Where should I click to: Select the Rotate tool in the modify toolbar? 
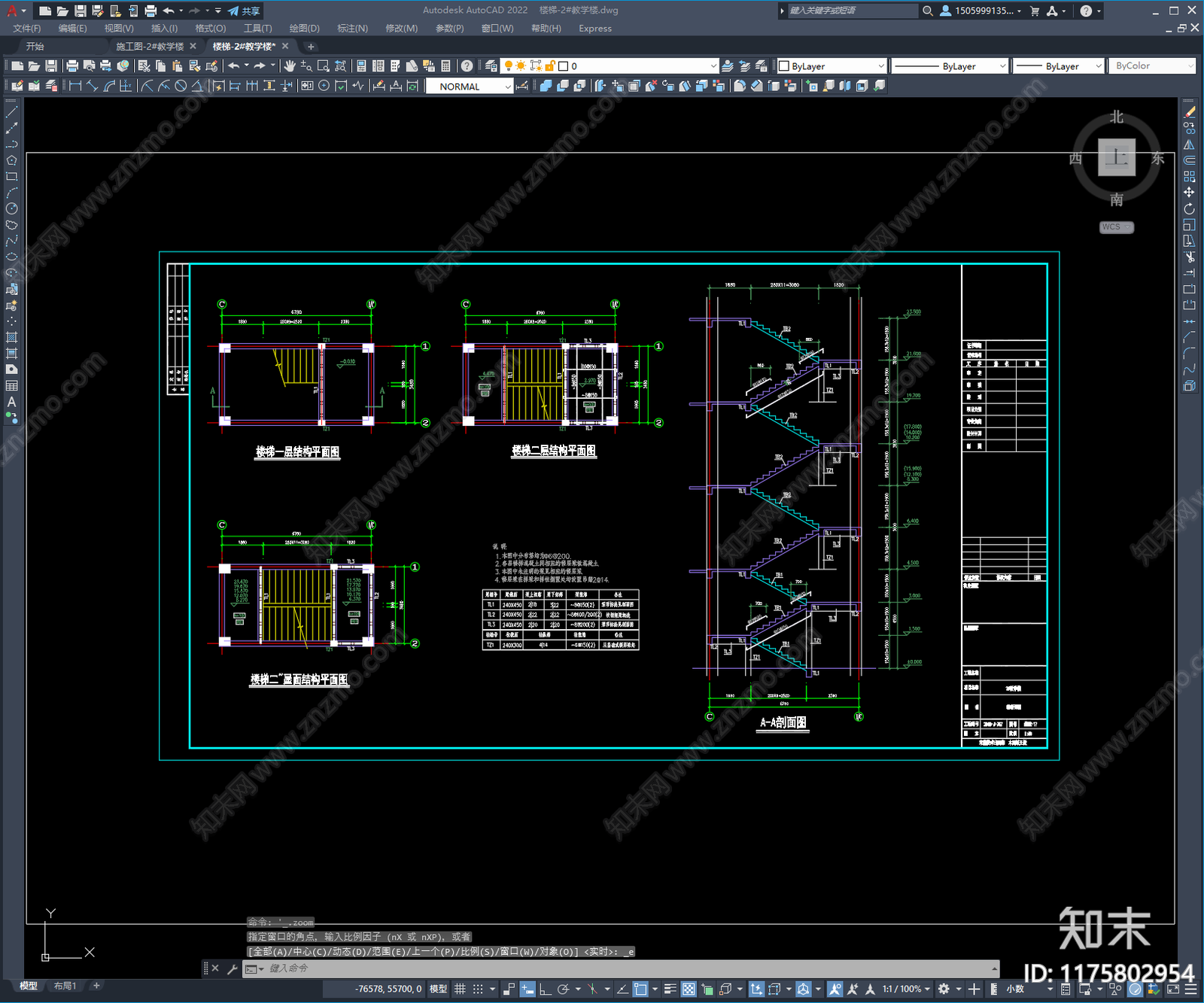click(1189, 208)
